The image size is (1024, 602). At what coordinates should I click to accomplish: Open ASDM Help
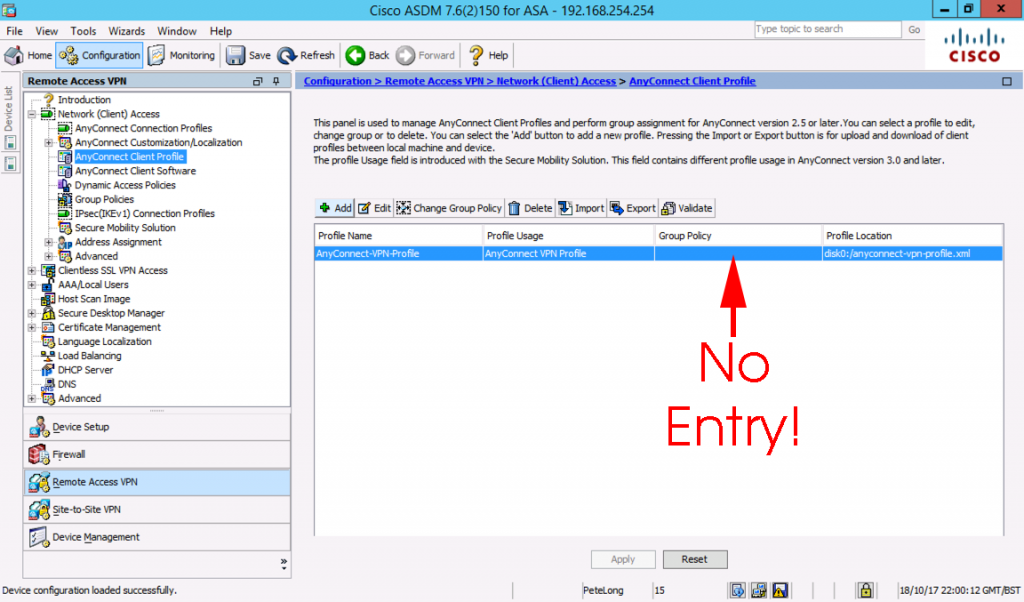487,55
